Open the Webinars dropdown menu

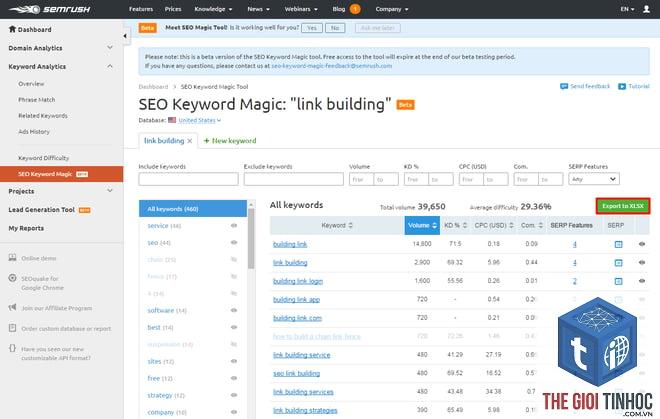pyautogui.click(x=301, y=9)
